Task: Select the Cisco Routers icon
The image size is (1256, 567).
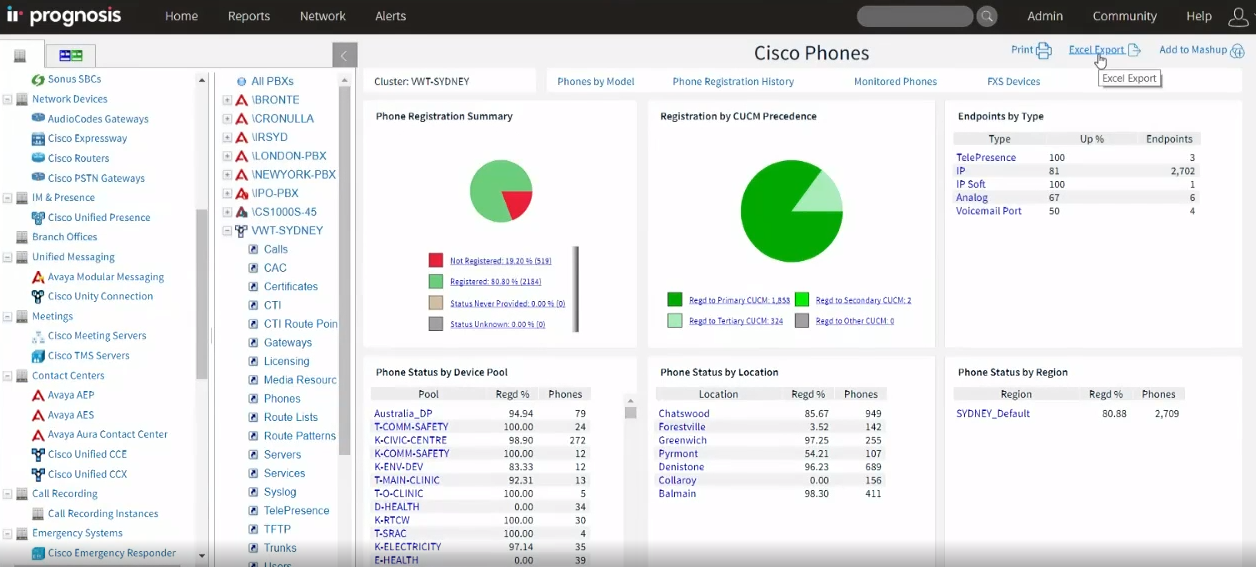Action: 38,158
